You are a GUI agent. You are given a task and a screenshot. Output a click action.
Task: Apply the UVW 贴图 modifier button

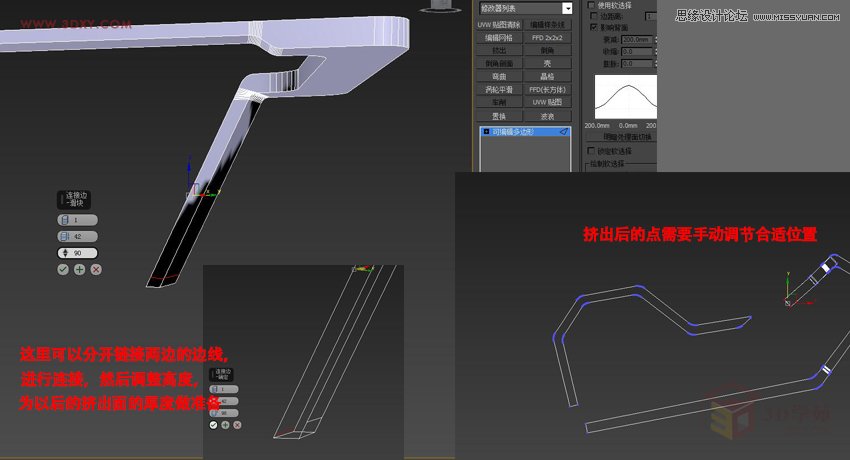[x=548, y=102]
